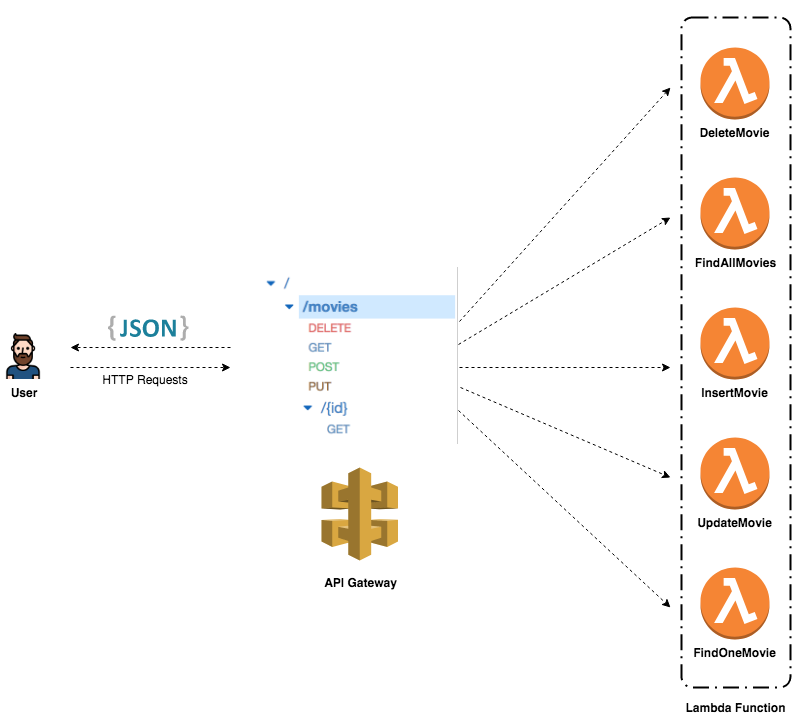
Task: Click the FindAllMovies label
Action: point(735,263)
